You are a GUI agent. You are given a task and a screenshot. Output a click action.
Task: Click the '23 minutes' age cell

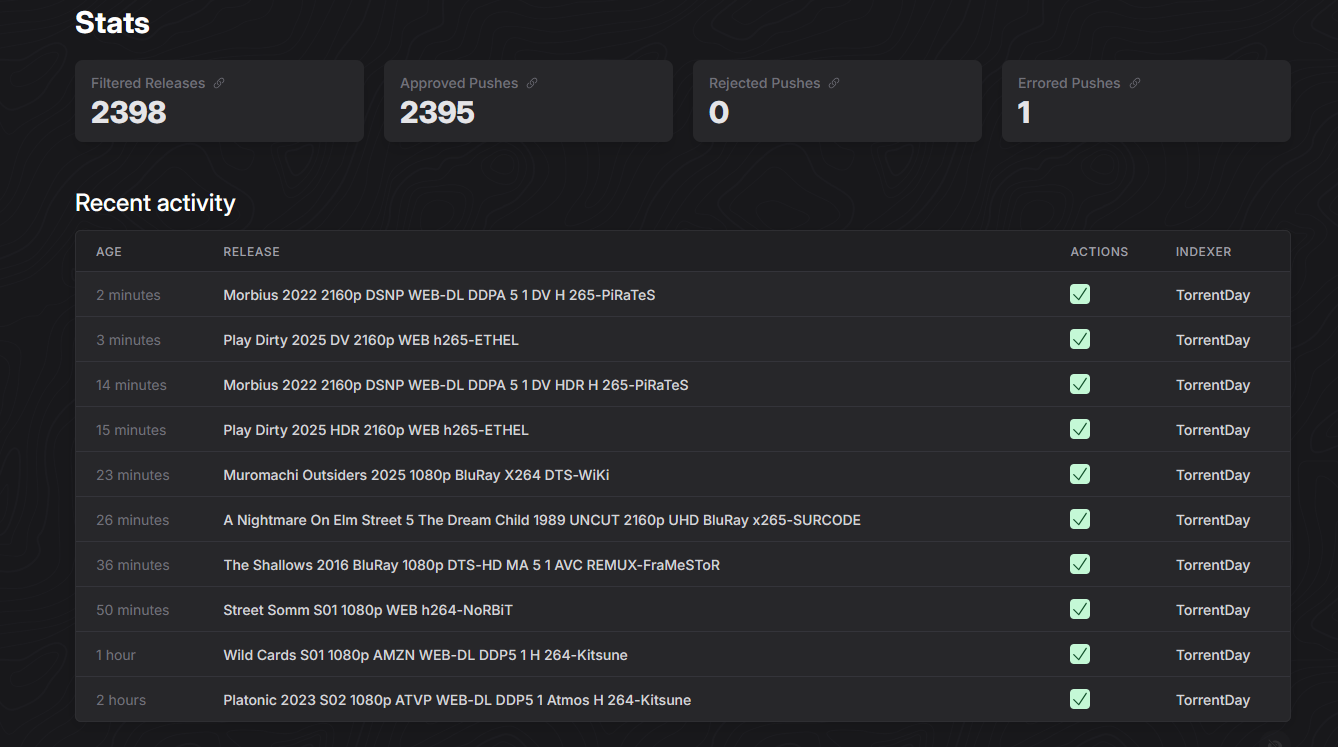tap(133, 475)
